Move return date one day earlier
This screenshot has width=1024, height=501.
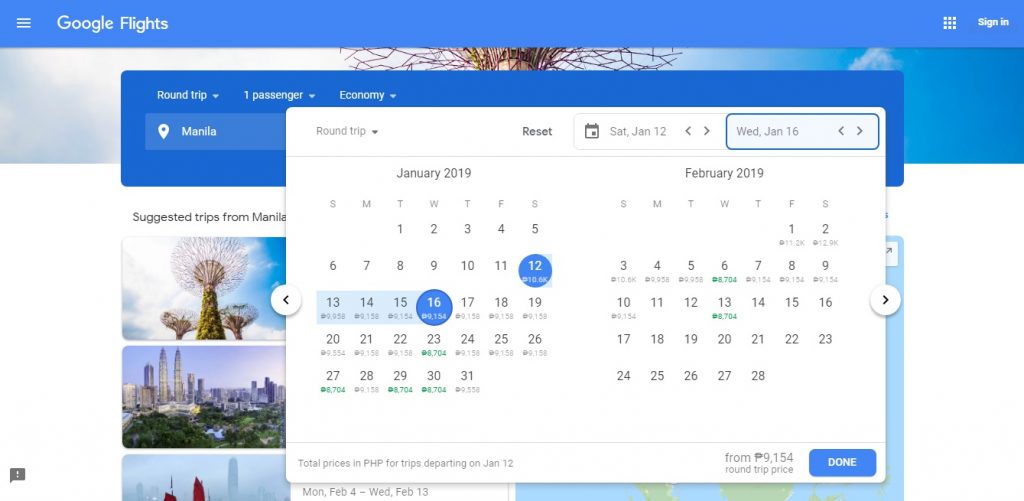click(x=841, y=131)
